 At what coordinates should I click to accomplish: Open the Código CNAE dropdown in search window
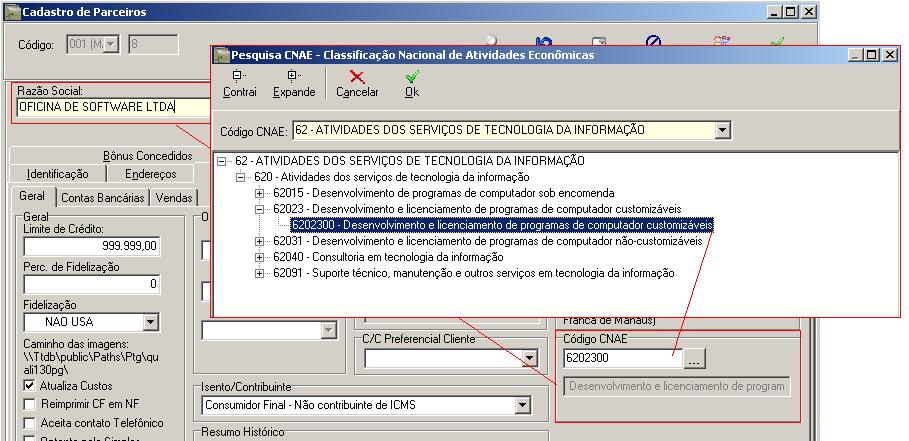click(722, 130)
